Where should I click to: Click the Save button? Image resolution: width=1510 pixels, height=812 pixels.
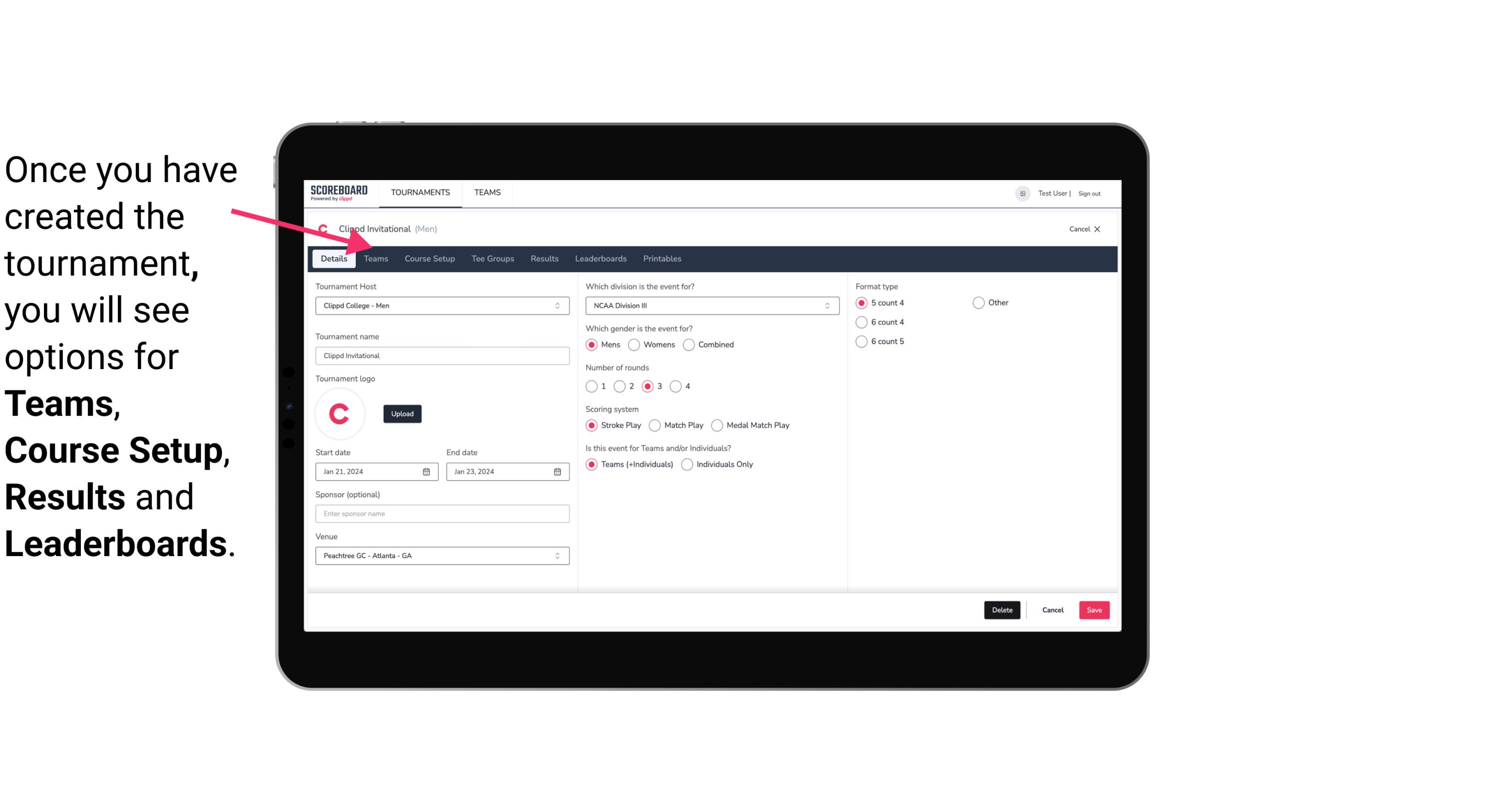(x=1094, y=609)
